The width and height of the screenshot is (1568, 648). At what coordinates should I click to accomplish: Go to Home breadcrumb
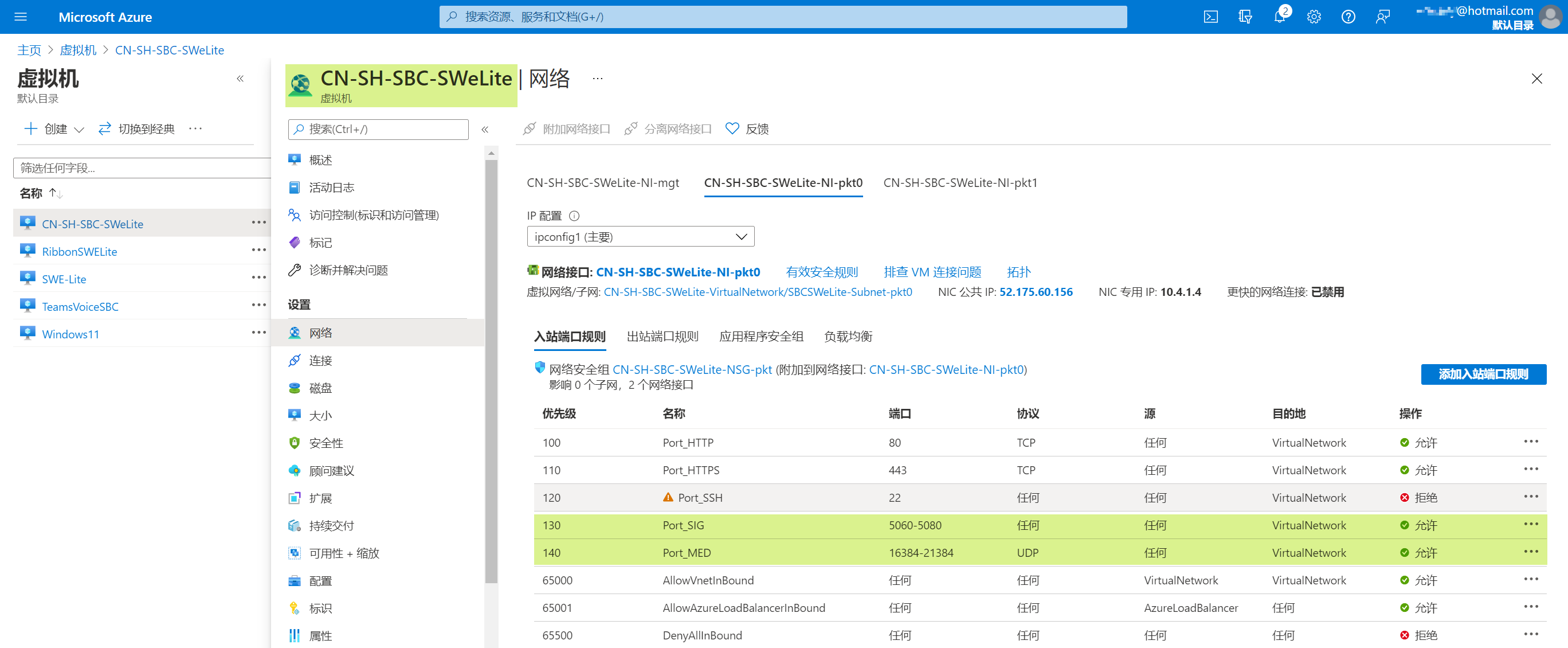coord(29,50)
